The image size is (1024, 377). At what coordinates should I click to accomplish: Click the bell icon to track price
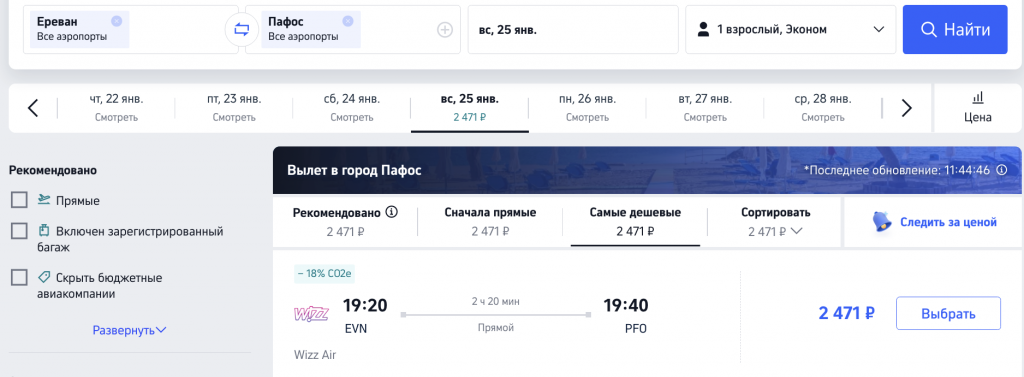[x=883, y=222]
